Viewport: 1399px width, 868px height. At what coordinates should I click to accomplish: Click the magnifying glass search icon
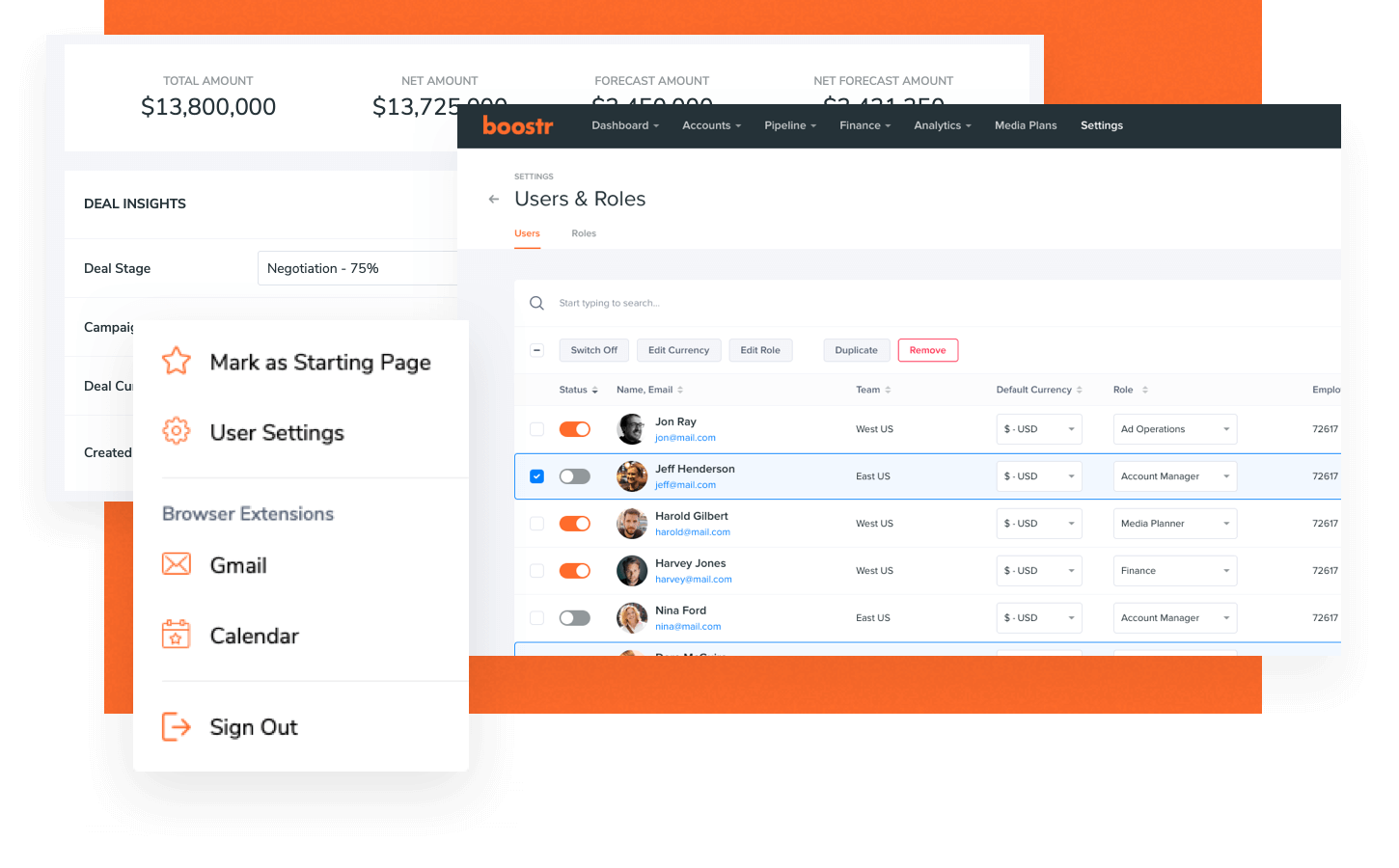point(537,304)
